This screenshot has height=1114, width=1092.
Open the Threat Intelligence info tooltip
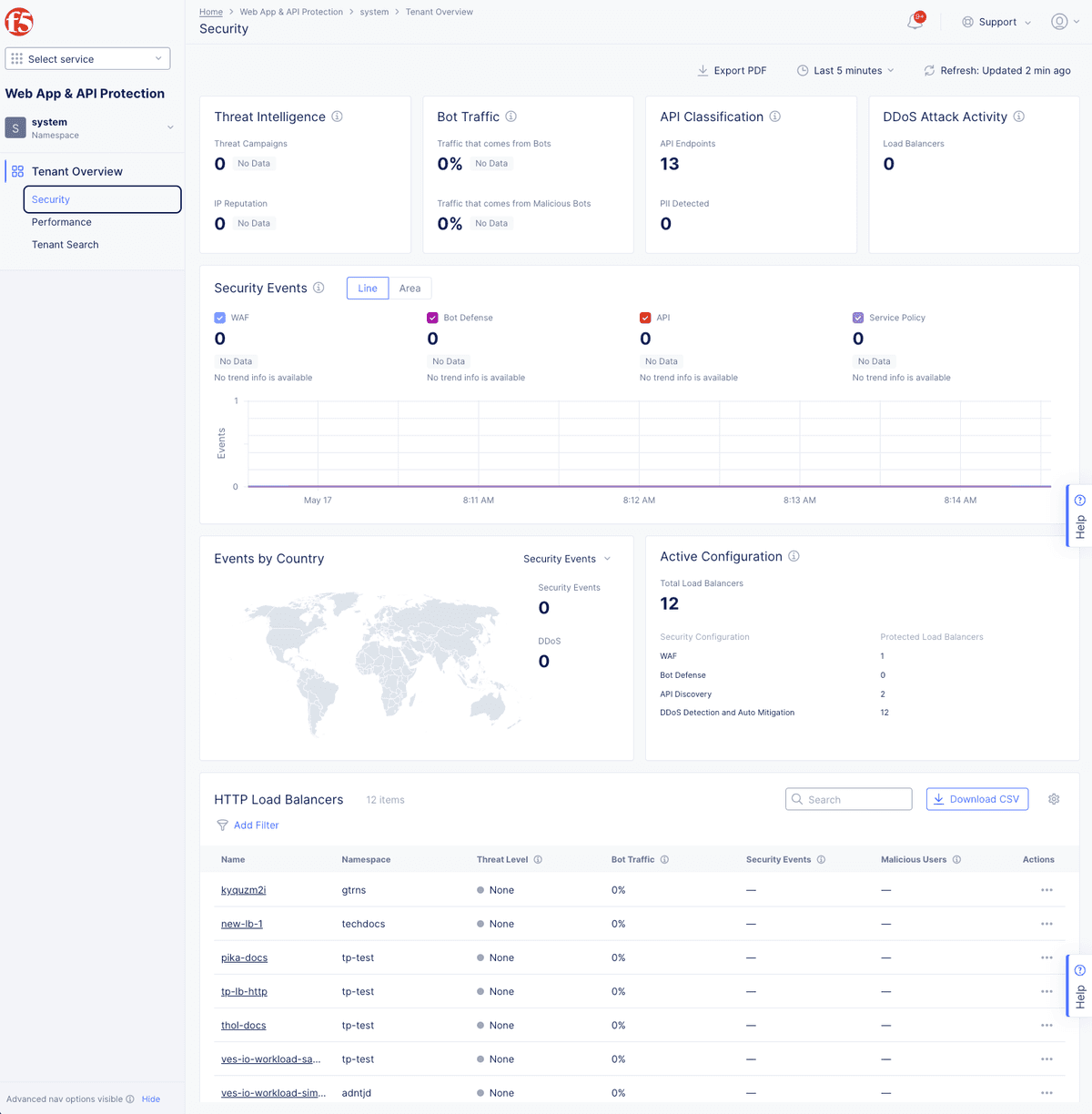[x=336, y=116]
